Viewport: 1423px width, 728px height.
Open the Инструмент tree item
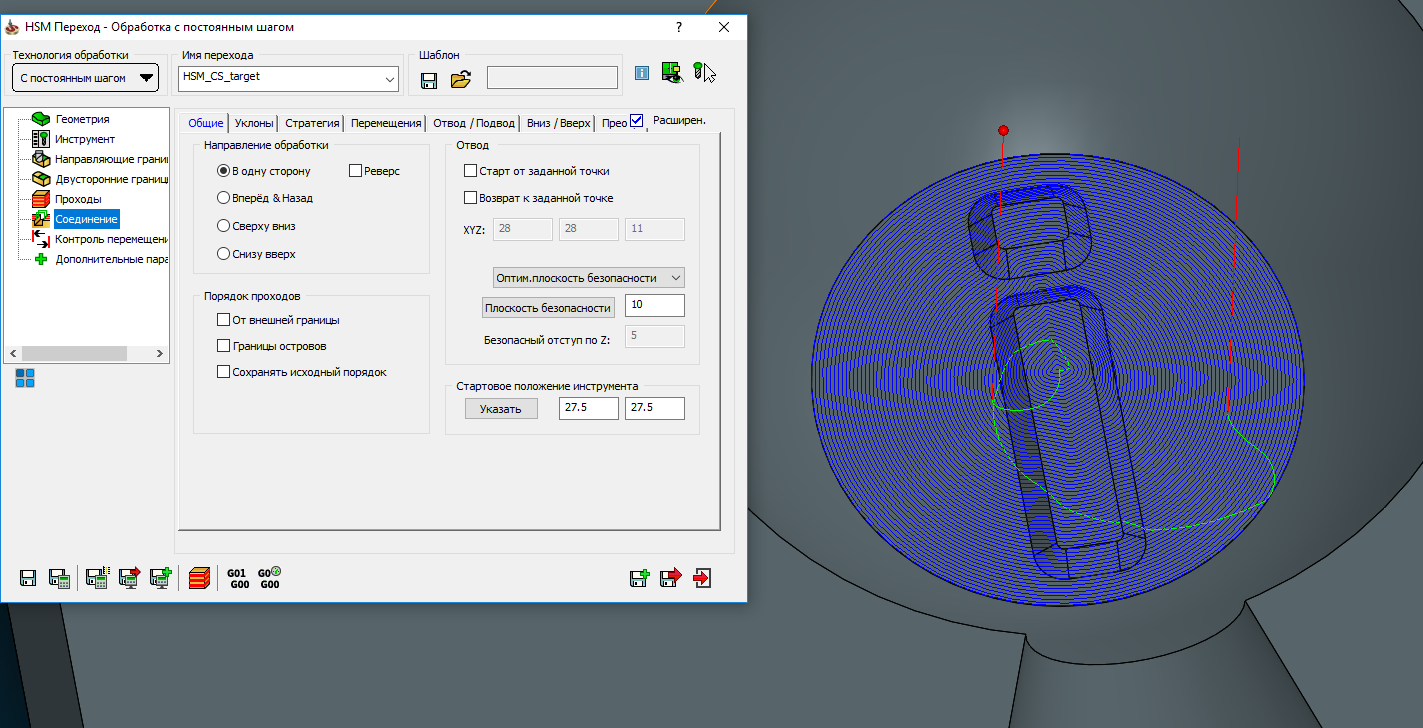point(85,139)
